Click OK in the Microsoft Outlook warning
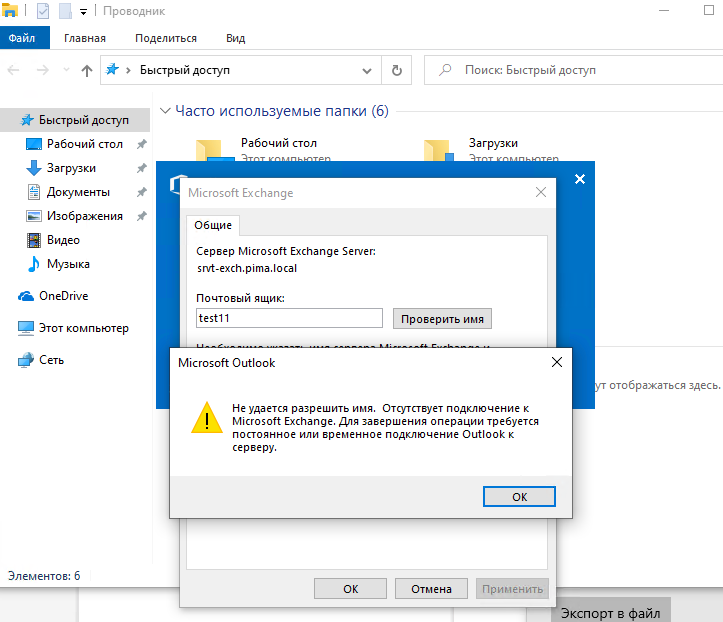 pos(519,497)
